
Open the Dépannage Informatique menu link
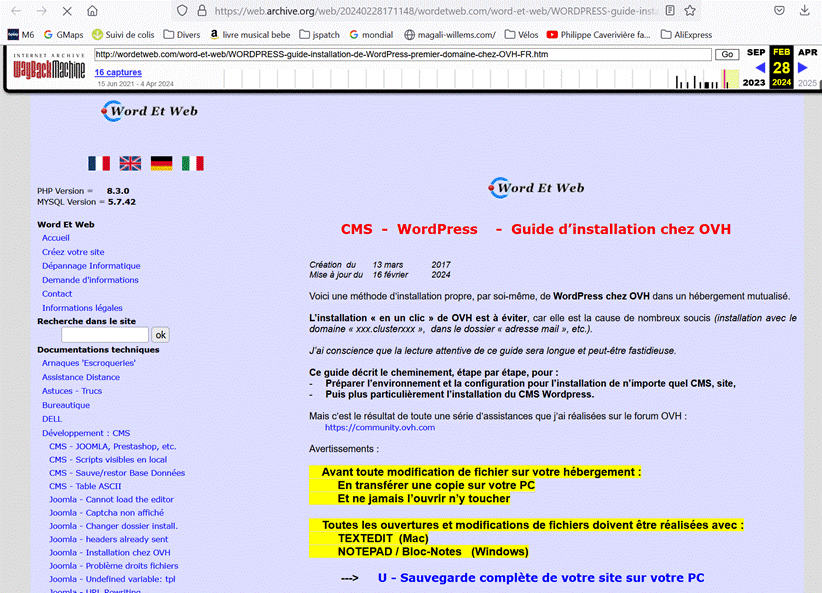click(x=91, y=266)
